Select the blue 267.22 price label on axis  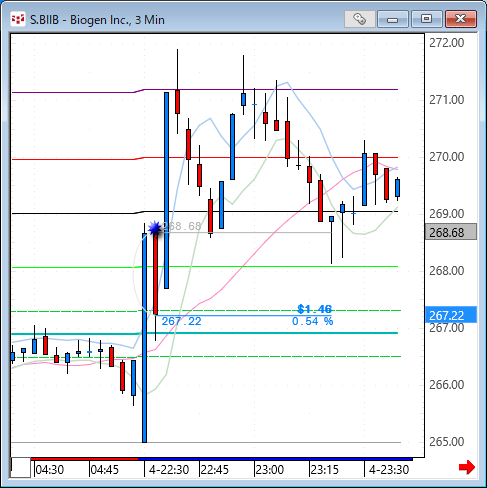451,315
